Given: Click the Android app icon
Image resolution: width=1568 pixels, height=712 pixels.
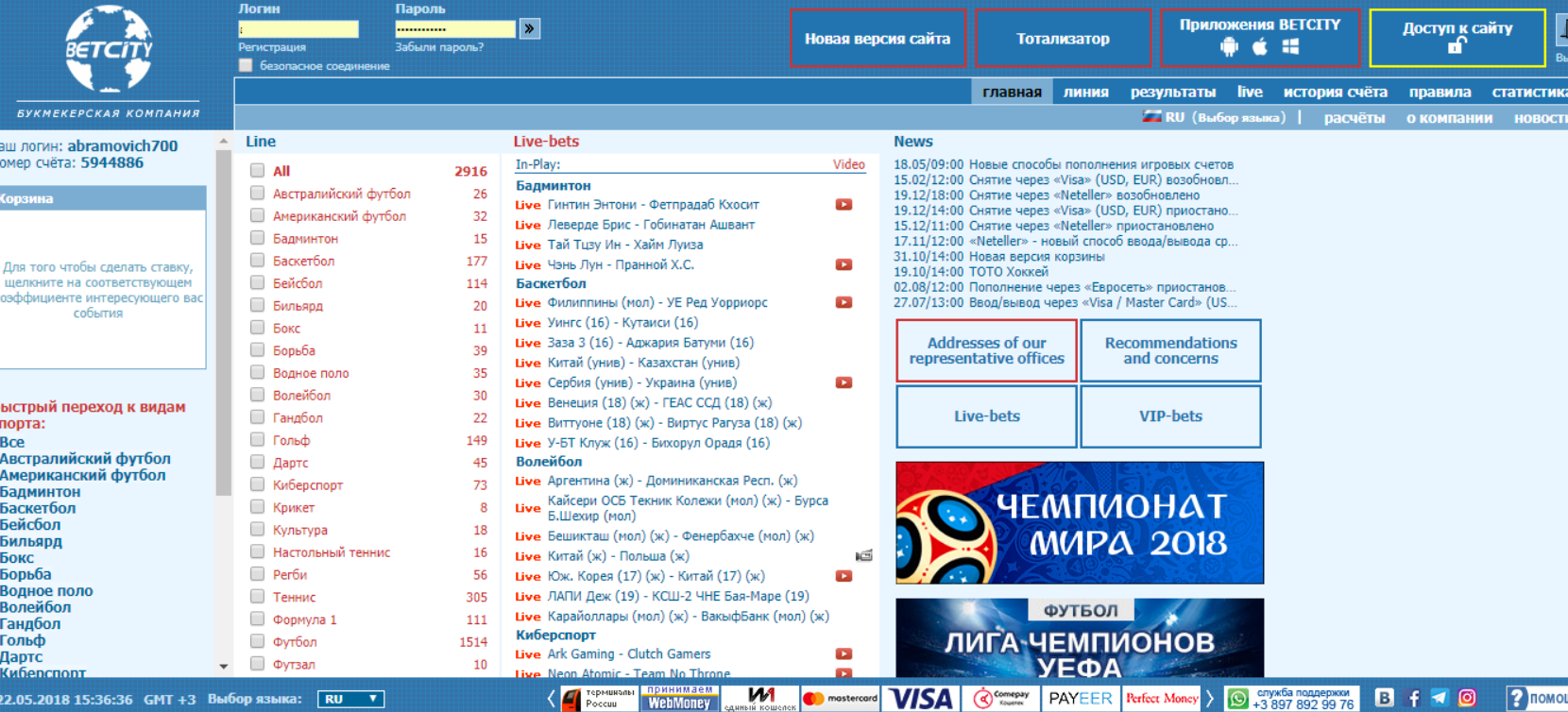Looking at the screenshot, I should click(1229, 47).
